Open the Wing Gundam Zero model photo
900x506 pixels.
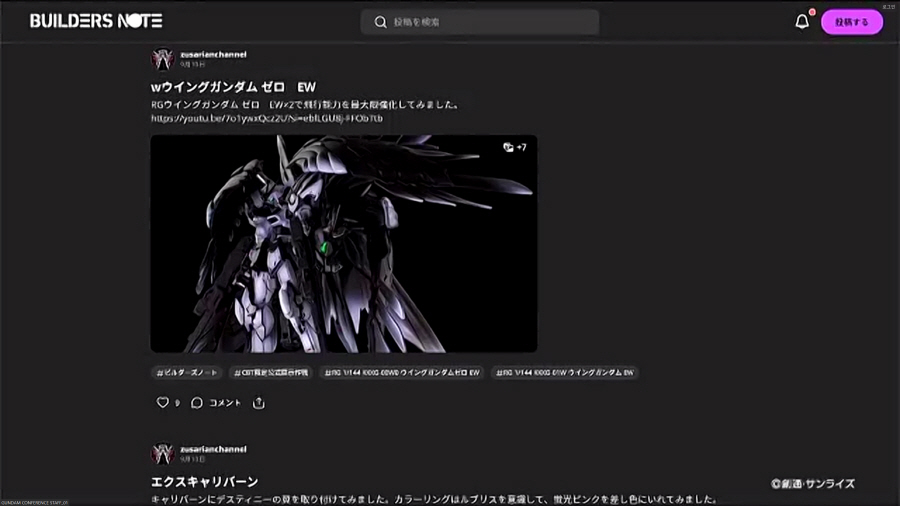coord(344,244)
